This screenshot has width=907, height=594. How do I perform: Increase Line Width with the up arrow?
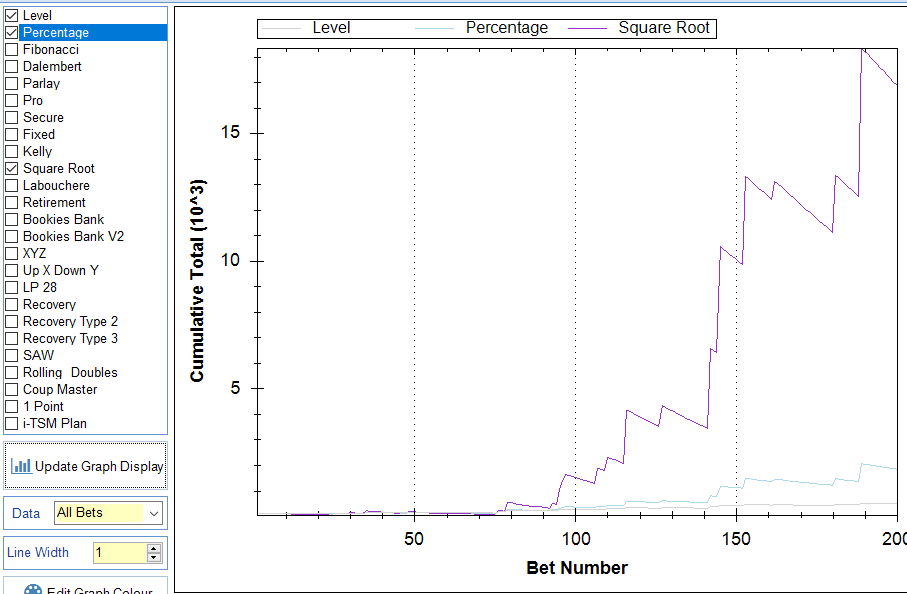[x=153, y=548]
